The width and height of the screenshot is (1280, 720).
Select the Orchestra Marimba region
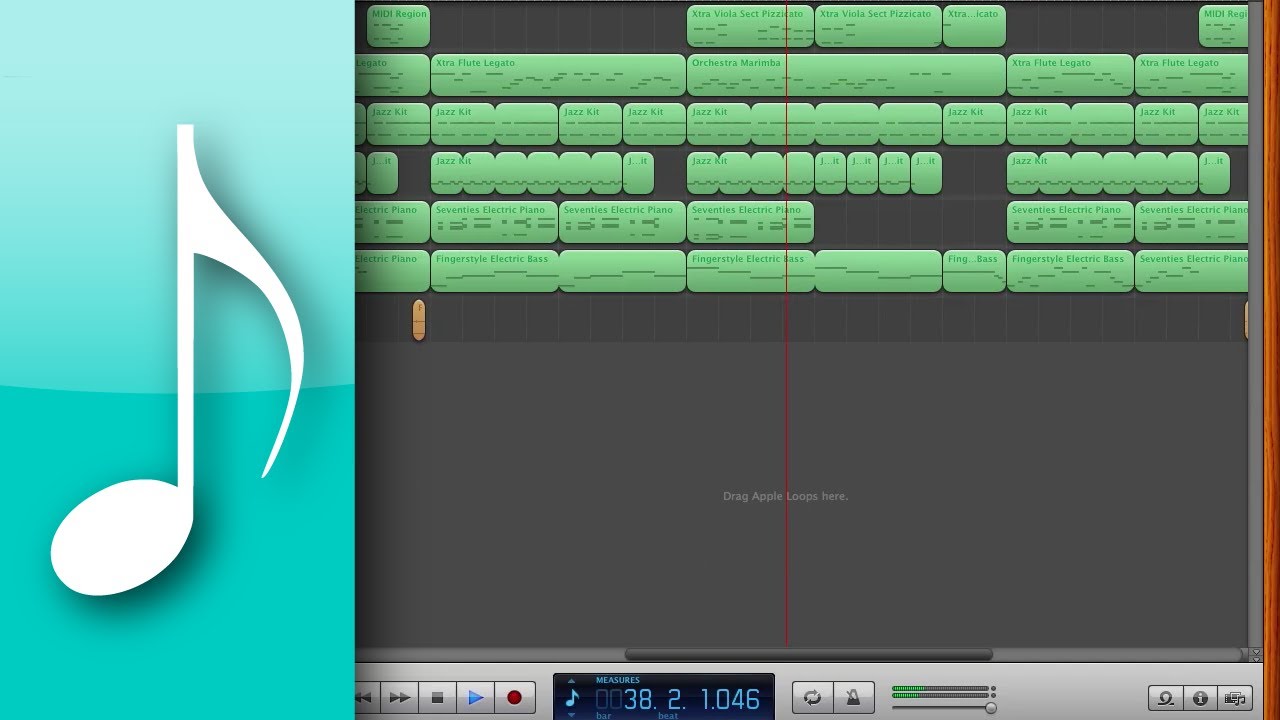click(x=846, y=75)
